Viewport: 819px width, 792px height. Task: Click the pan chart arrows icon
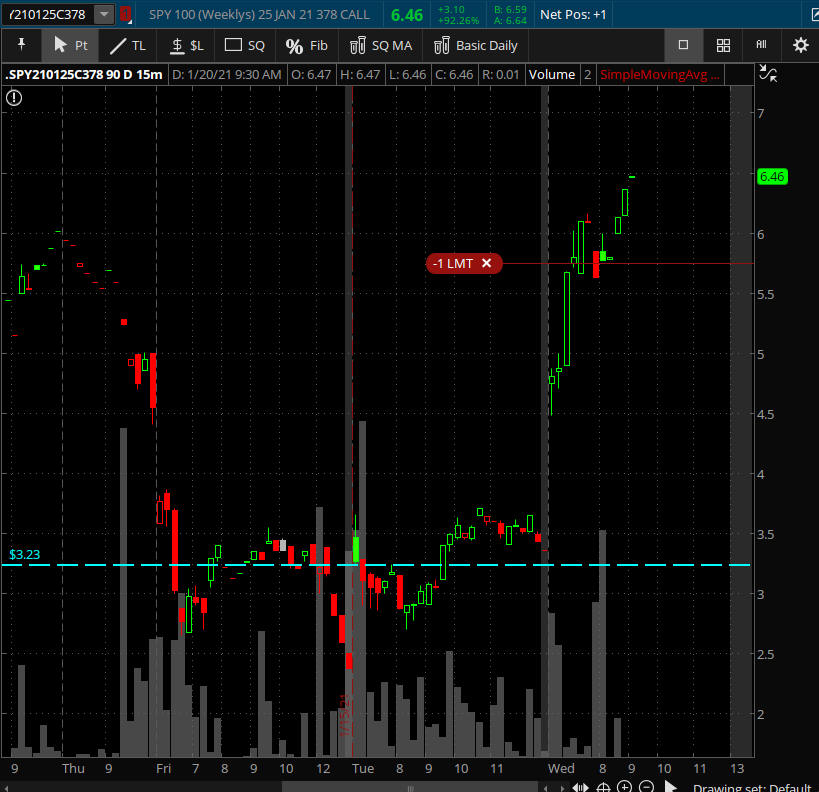pyautogui.click(x=580, y=787)
